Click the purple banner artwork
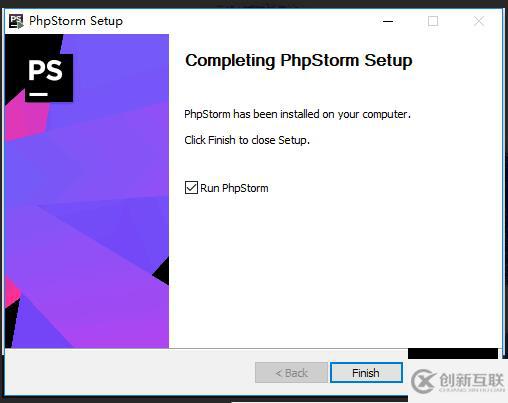The height and width of the screenshot is (403, 508). pos(87,191)
